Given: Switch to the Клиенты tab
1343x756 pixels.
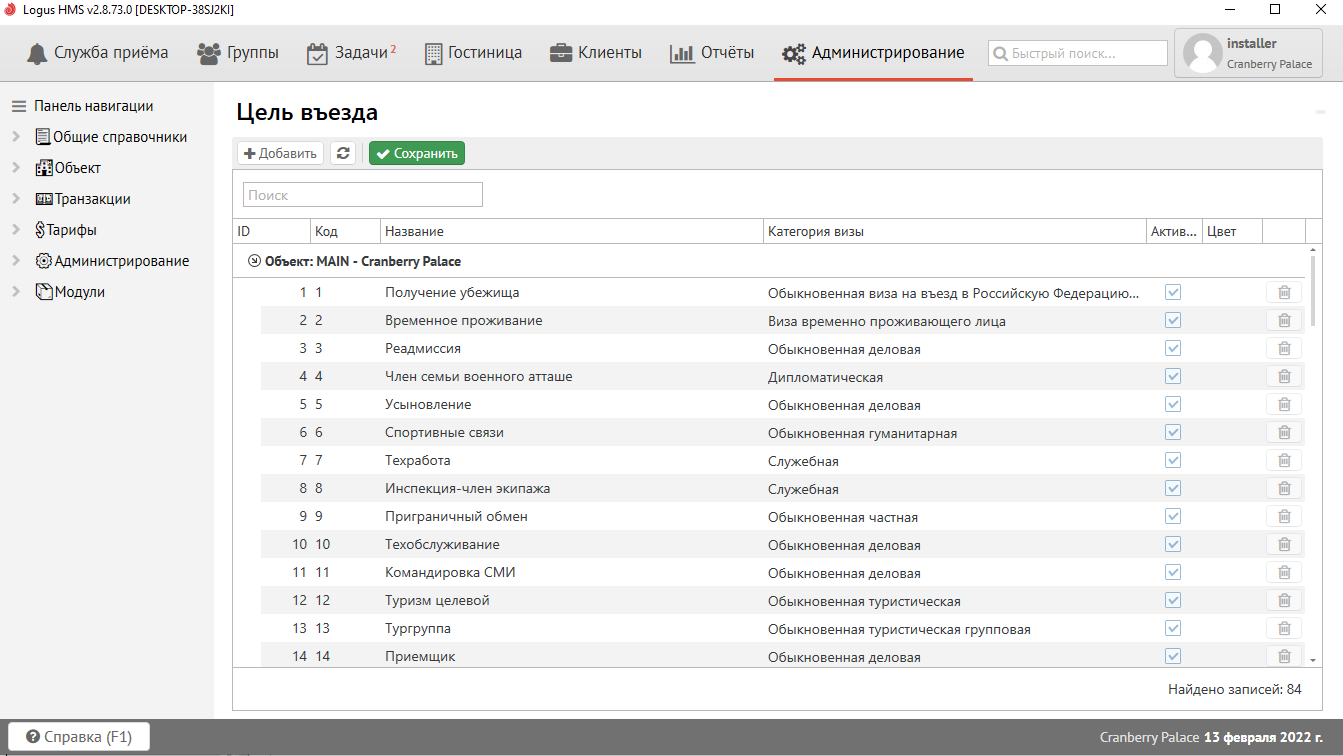Looking at the screenshot, I should [595, 53].
